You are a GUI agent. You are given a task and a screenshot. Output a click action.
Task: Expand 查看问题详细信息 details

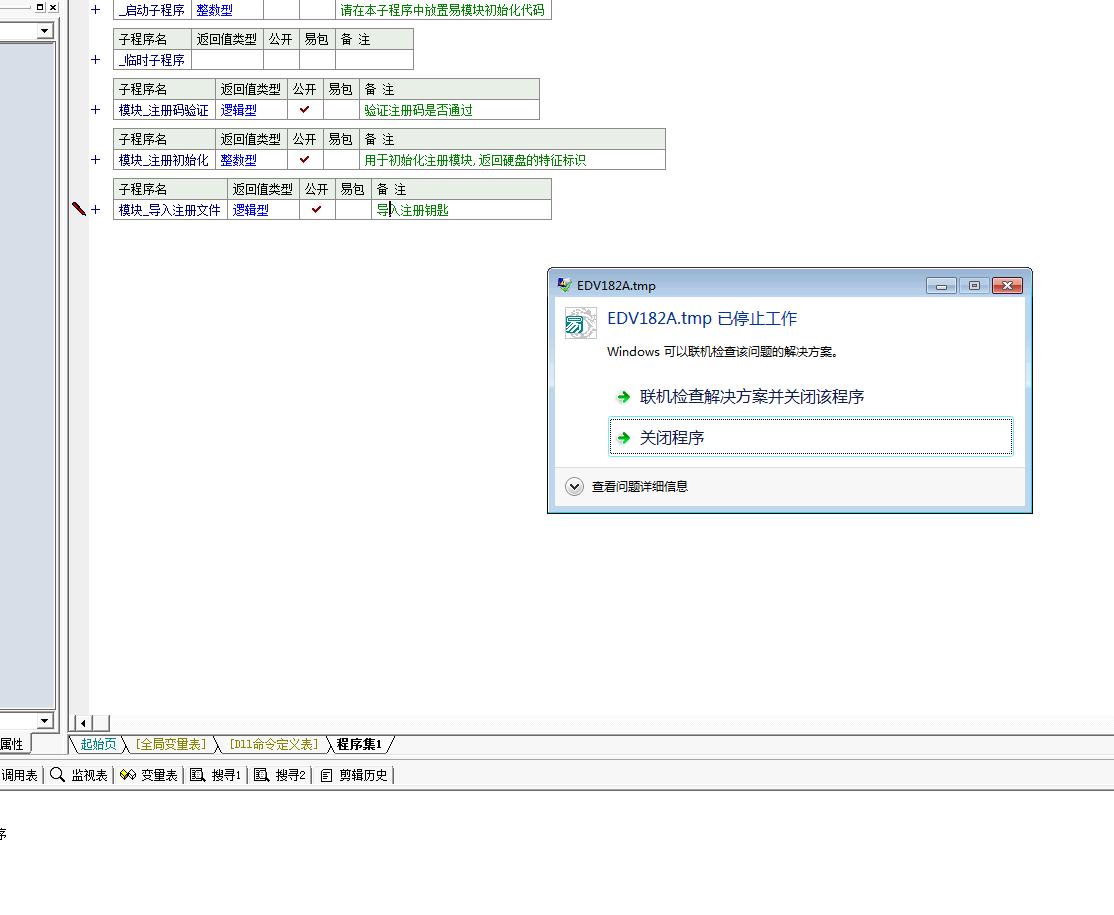pos(574,487)
